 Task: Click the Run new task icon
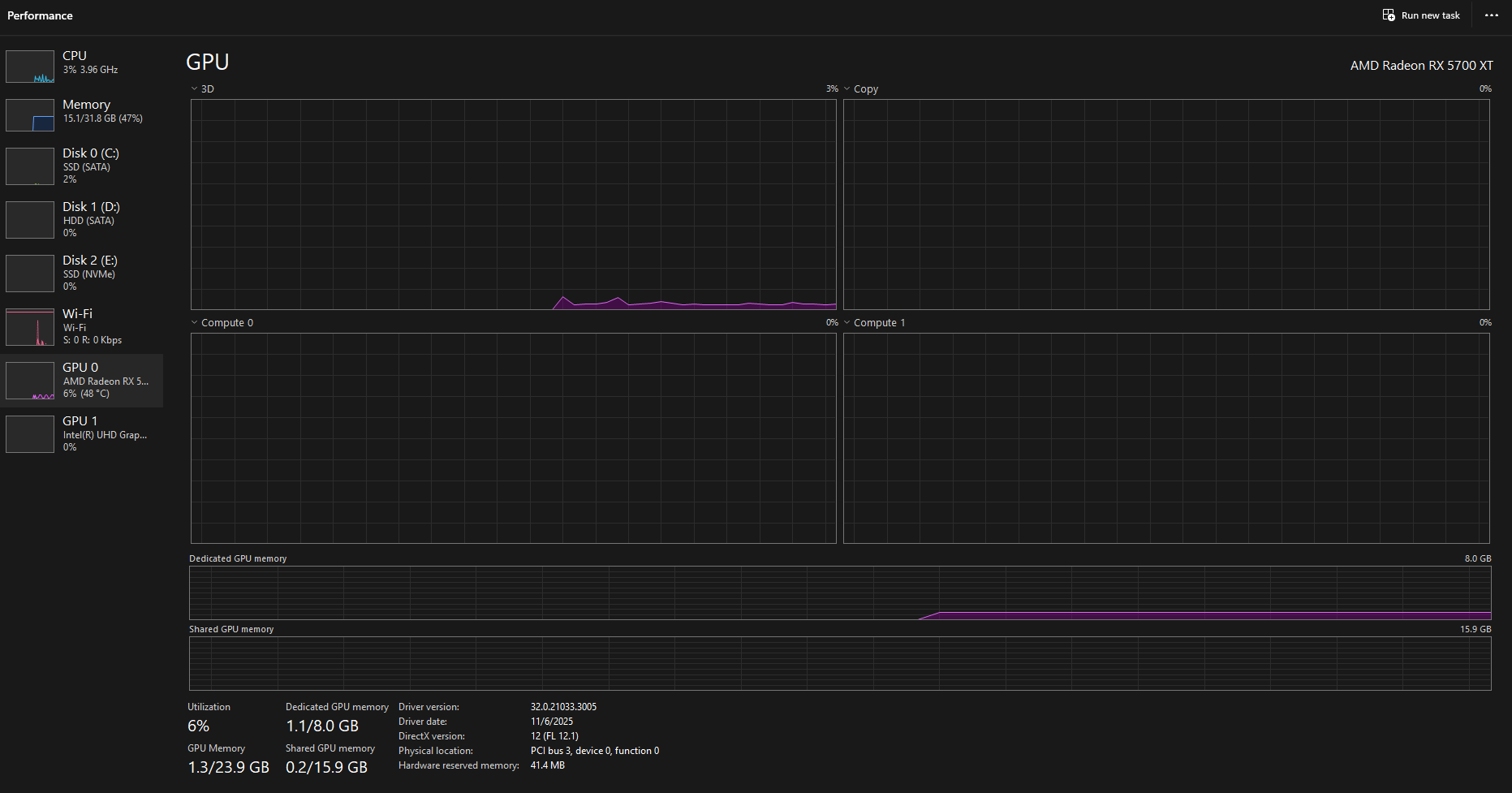click(1389, 15)
